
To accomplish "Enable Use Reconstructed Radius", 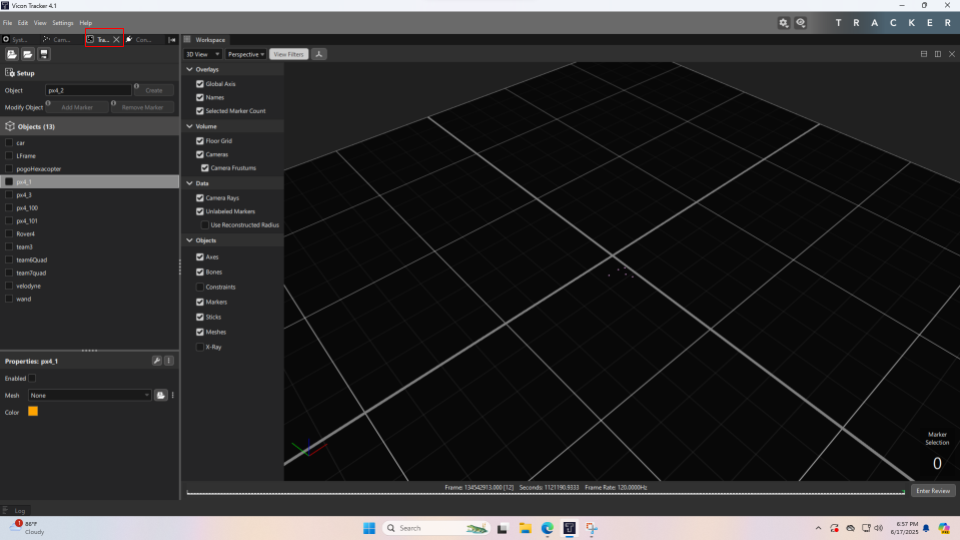I will (x=204, y=225).
